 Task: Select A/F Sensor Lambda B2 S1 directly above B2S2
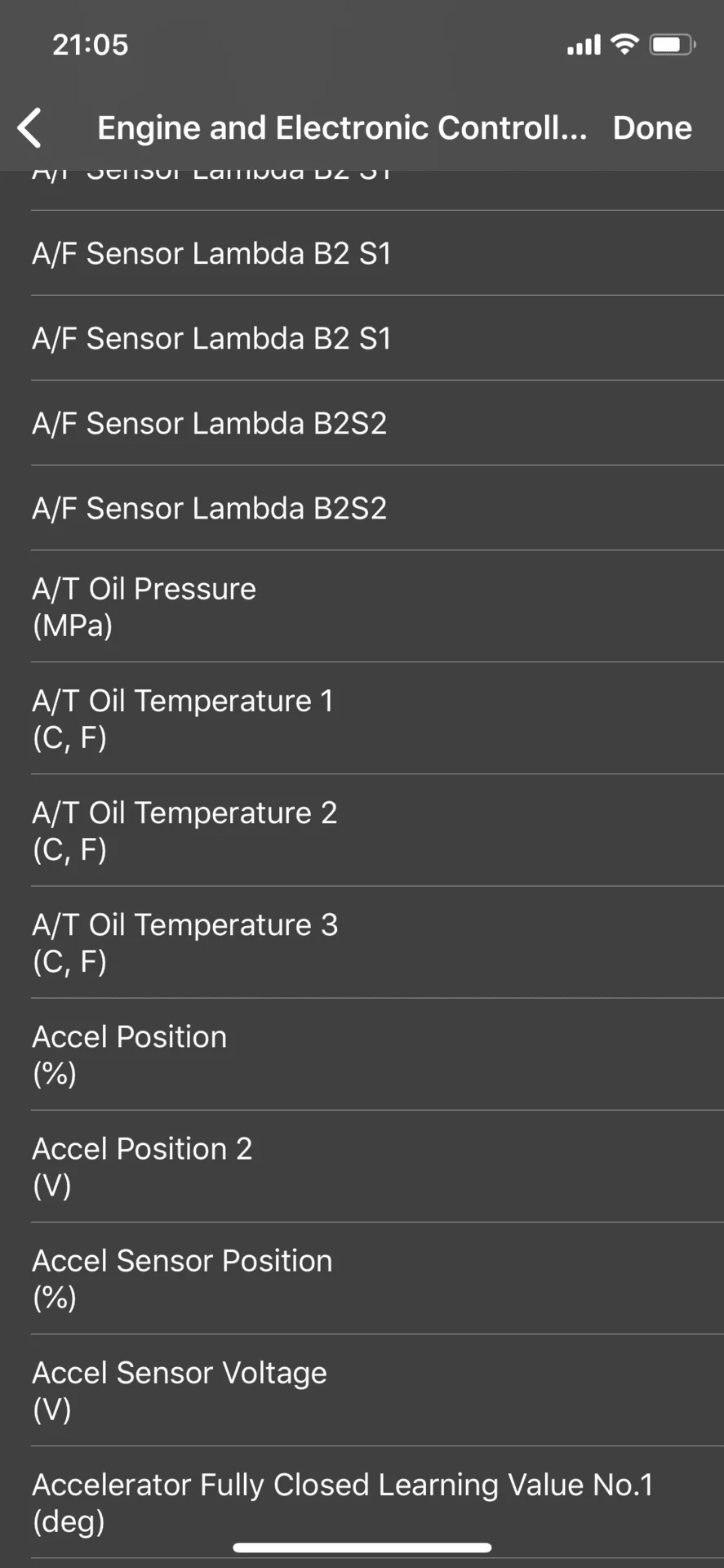pos(362,338)
